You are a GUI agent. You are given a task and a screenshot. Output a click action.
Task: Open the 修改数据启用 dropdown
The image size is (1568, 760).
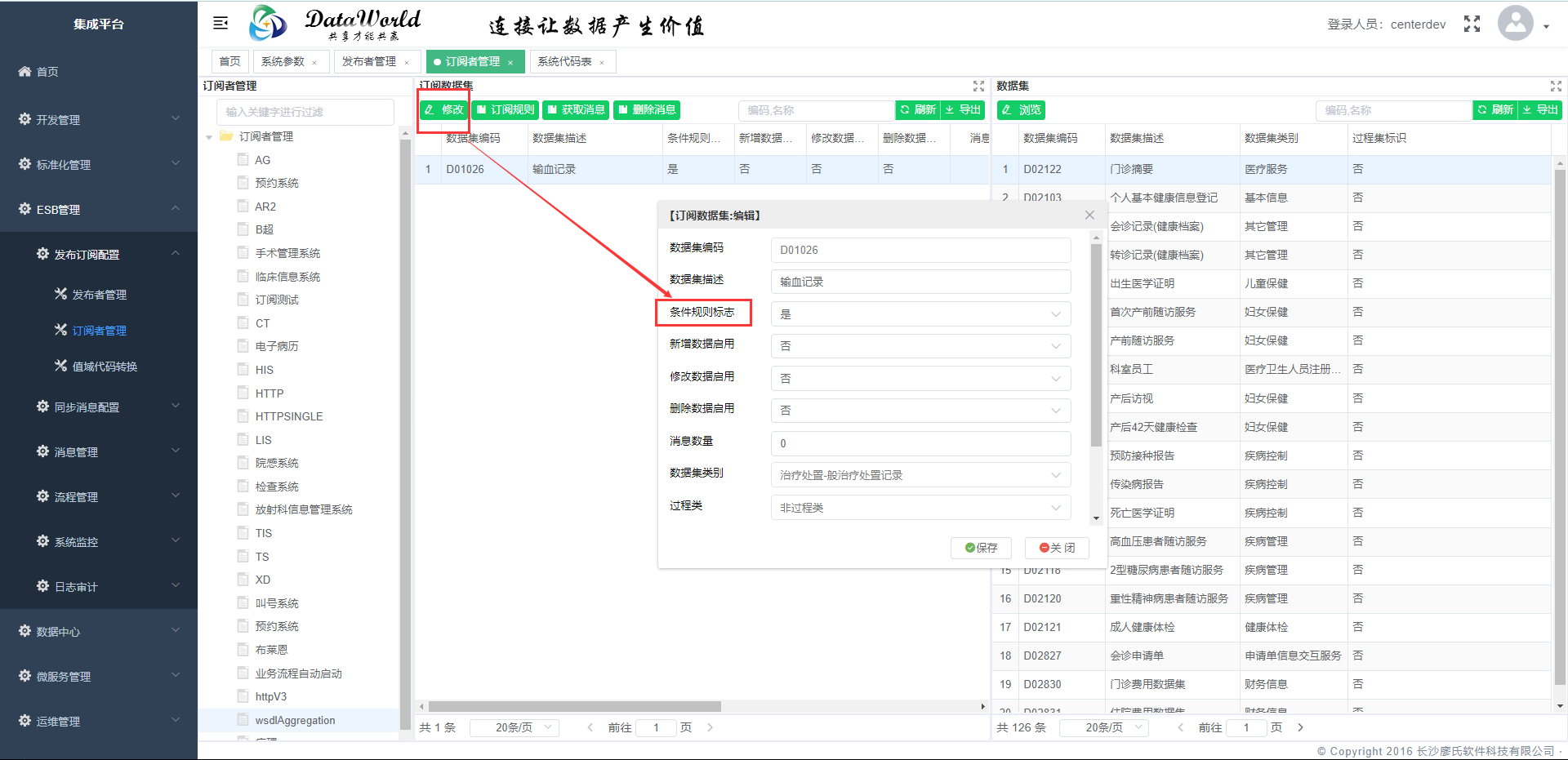pyautogui.click(x=920, y=379)
